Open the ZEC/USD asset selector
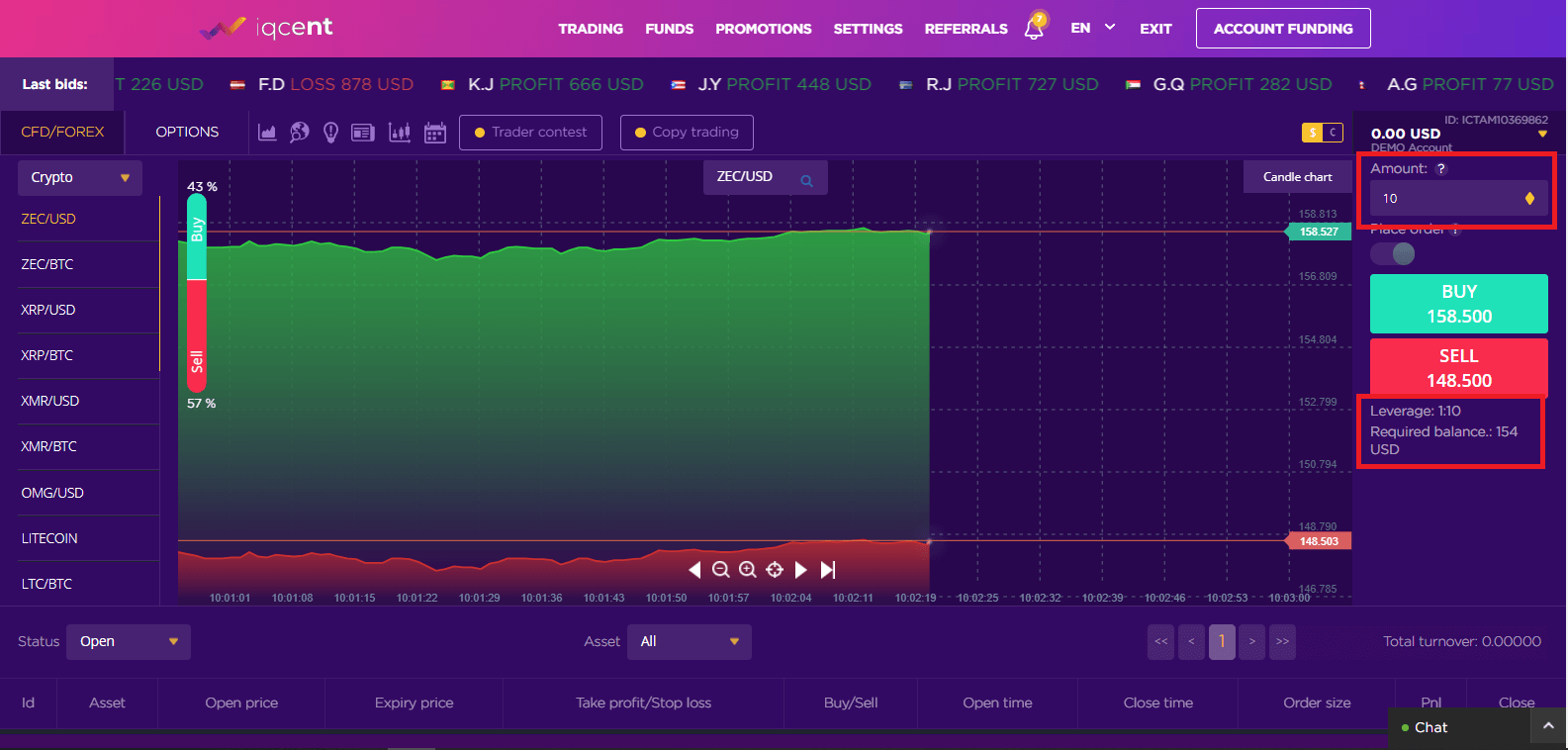Screen dimensions: 1568x750 point(765,177)
